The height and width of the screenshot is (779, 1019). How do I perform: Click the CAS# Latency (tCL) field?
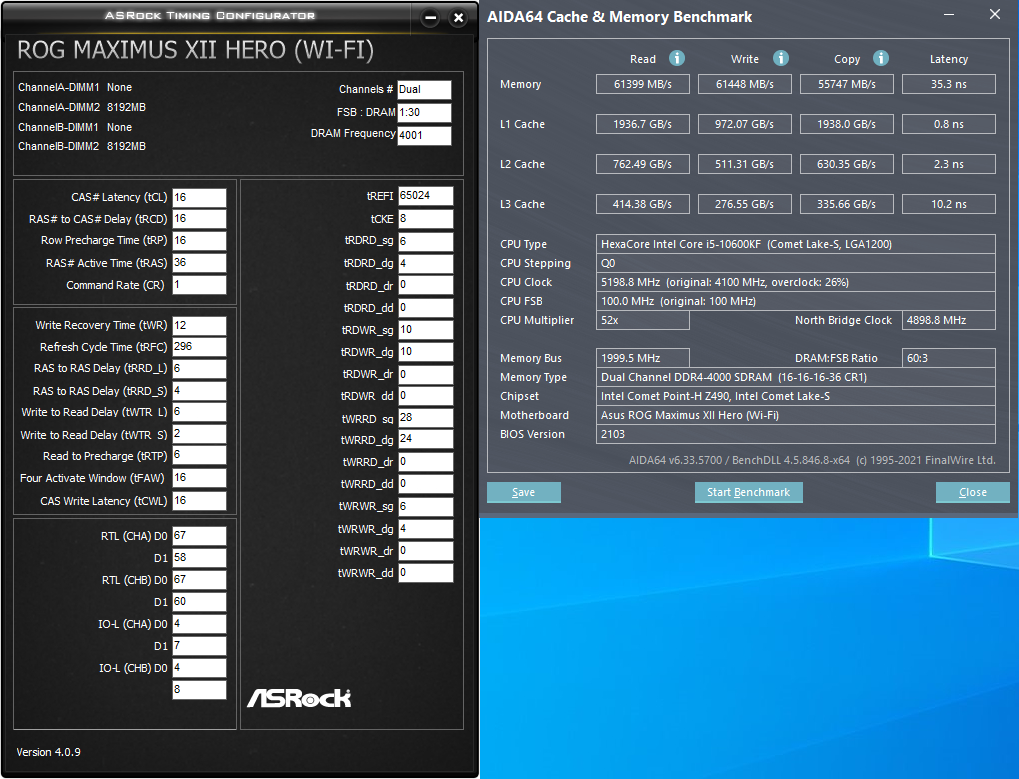(200, 198)
